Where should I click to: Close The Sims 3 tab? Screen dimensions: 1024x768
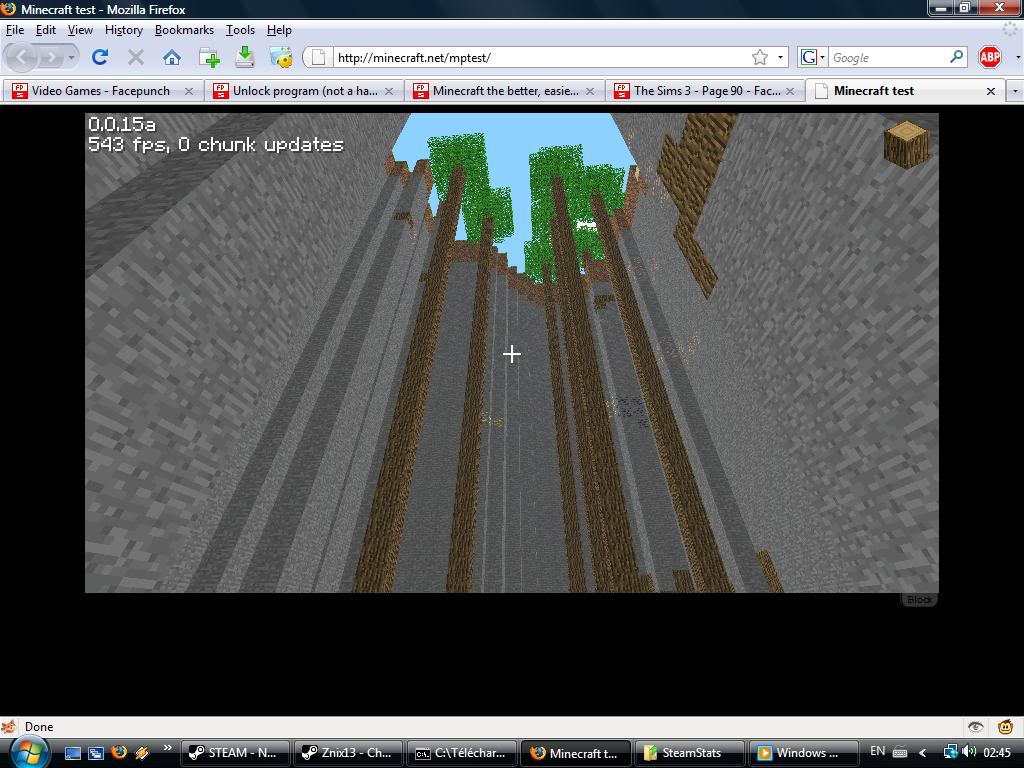point(790,91)
